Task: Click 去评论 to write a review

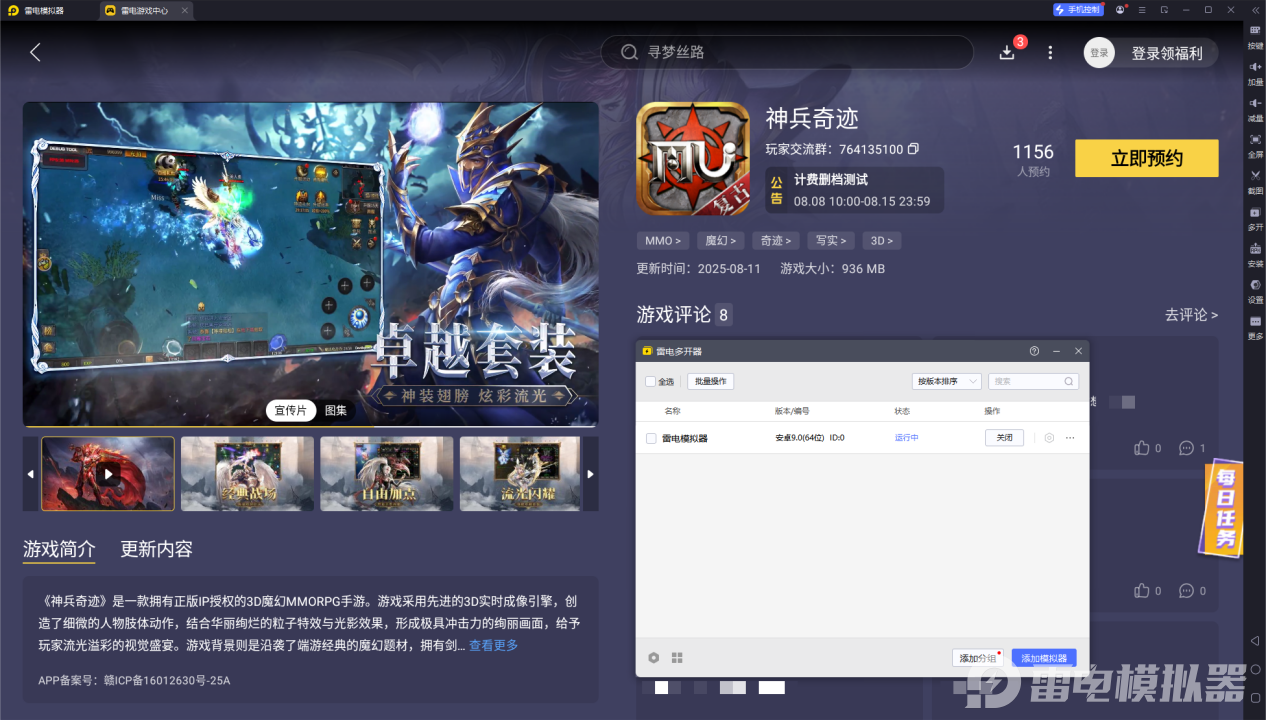Action: 1191,315
